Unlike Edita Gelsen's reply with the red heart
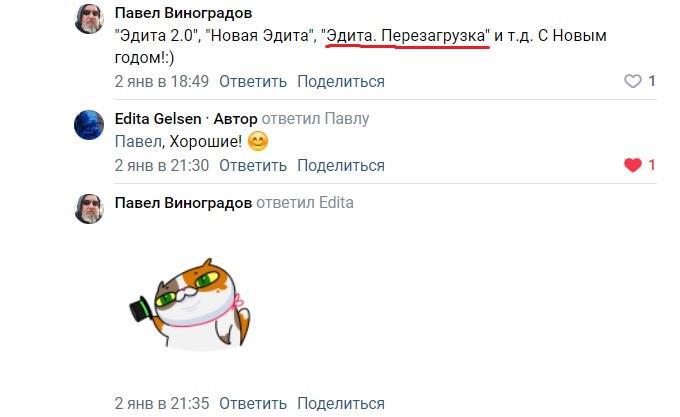680x417 pixels. click(633, 165)
